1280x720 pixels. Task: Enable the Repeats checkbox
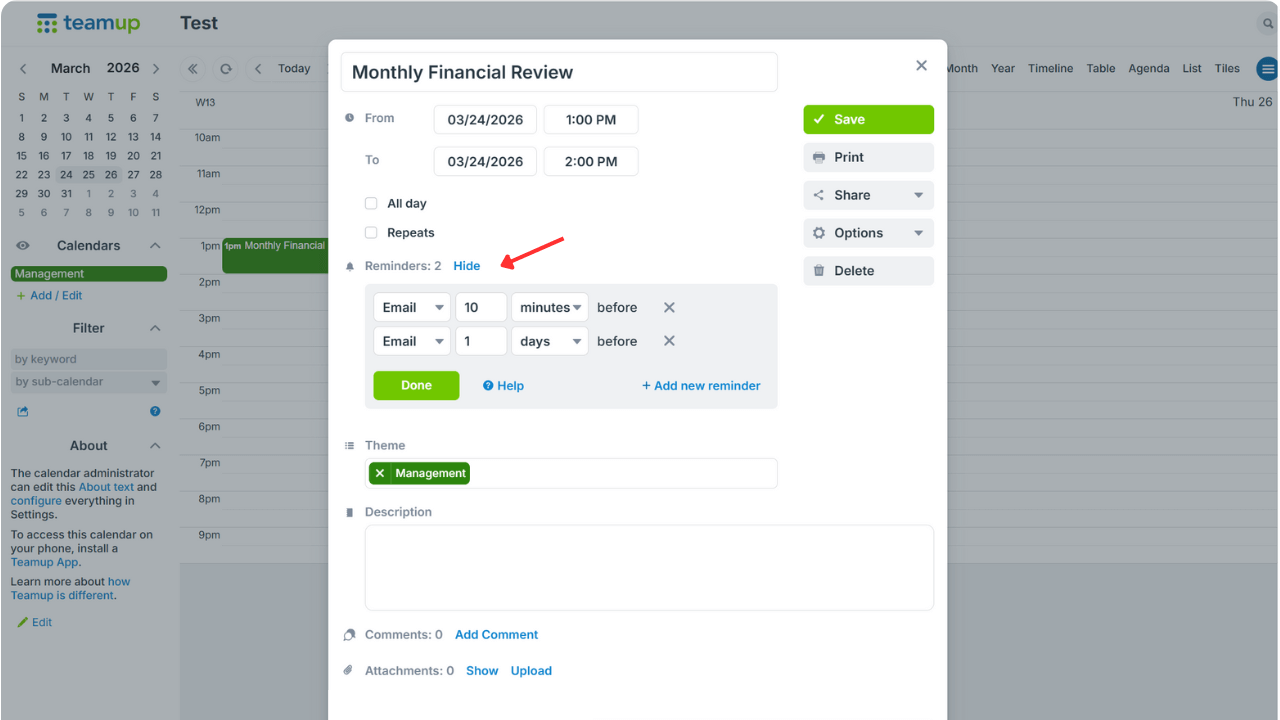pos(371,233)
